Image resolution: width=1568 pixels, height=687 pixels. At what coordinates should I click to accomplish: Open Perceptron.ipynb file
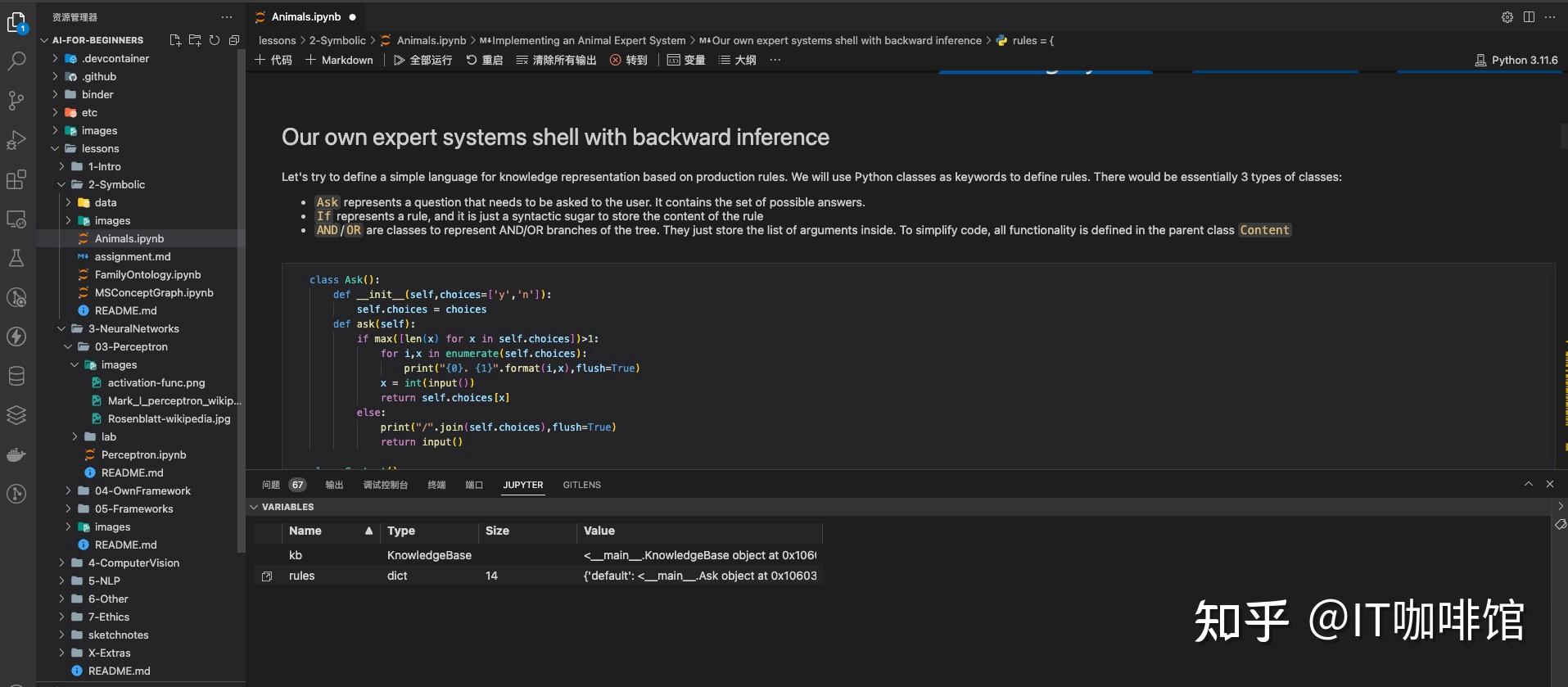click(143, 454)
